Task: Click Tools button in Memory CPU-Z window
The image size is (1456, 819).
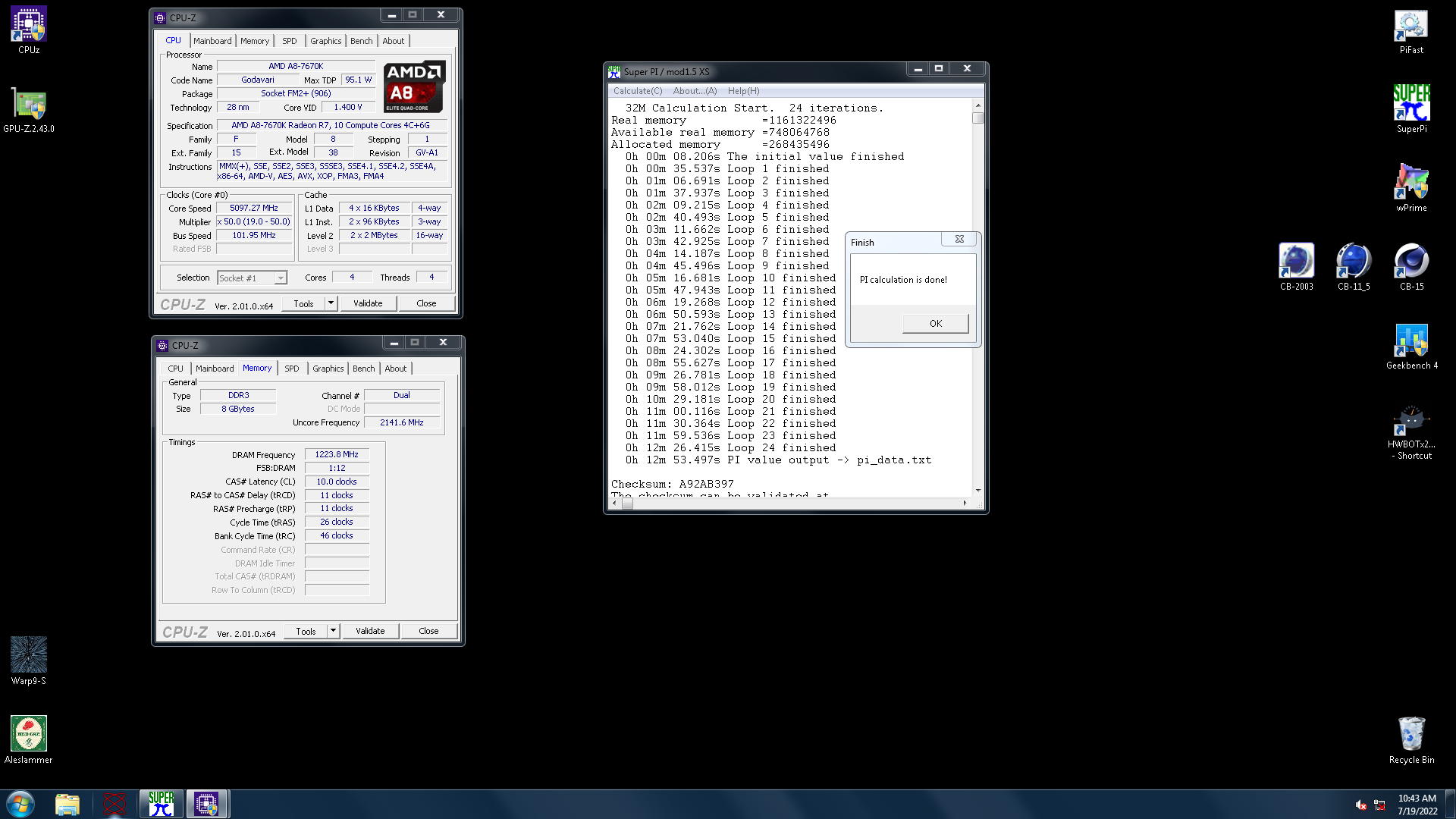Action: pos(306,631)
